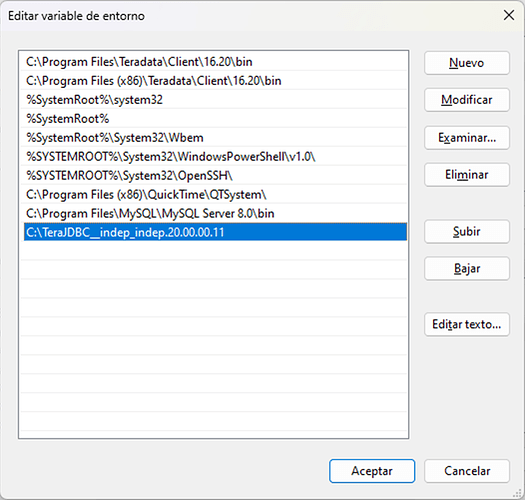Select the QuickTime QTSystem path

pos(215,195)
